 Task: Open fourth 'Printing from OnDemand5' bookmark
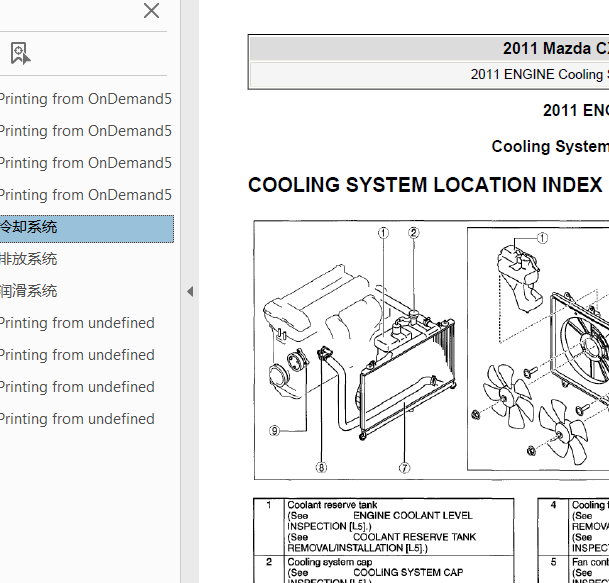85,195
